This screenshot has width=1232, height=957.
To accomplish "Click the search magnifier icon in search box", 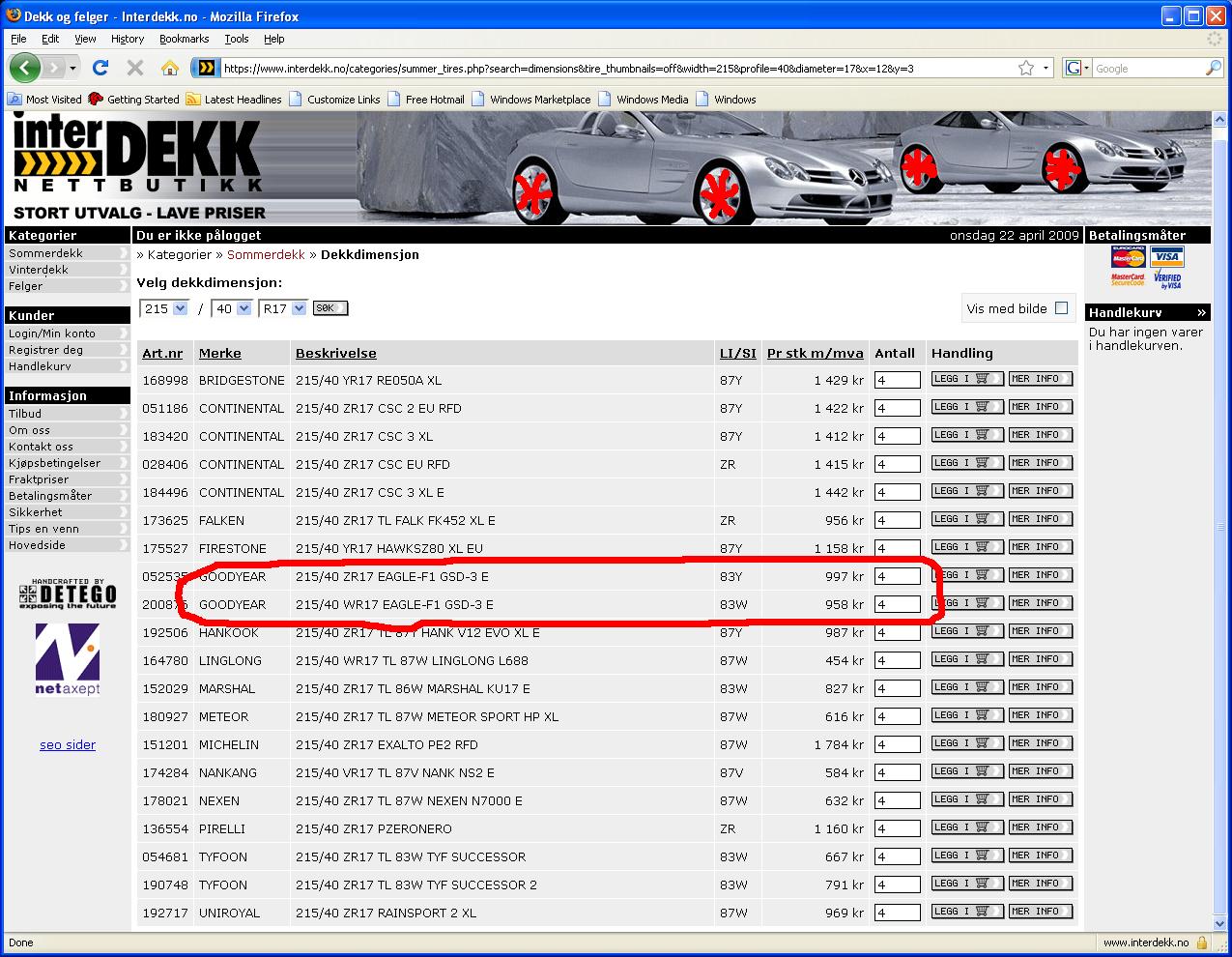I will (1213, 69).
